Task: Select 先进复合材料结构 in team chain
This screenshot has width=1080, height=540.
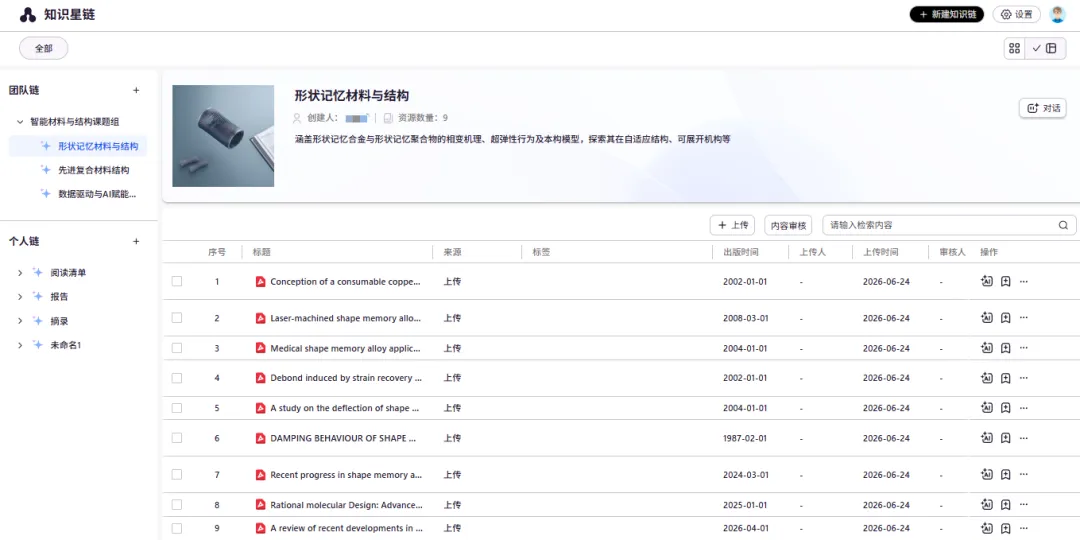Action: 94,169
